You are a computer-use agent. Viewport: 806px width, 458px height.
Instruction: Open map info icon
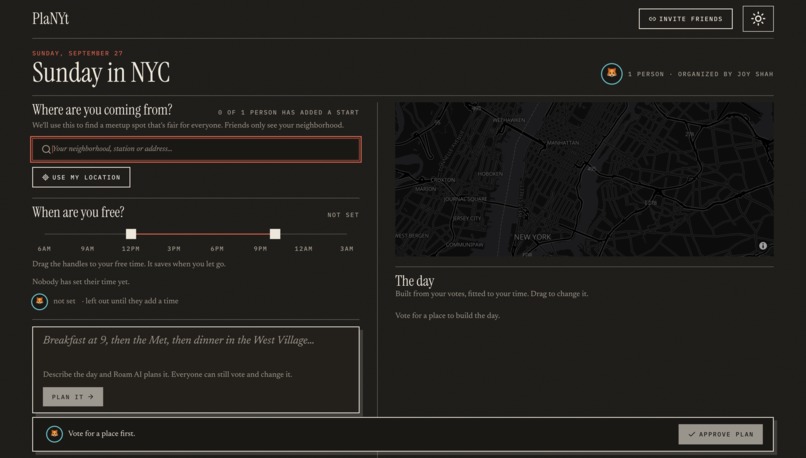(763, 246)
